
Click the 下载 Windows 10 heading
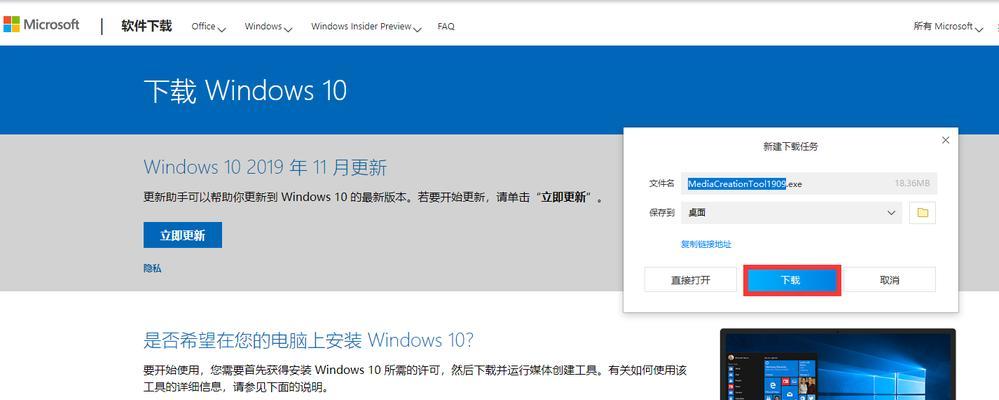coord(245,90)
